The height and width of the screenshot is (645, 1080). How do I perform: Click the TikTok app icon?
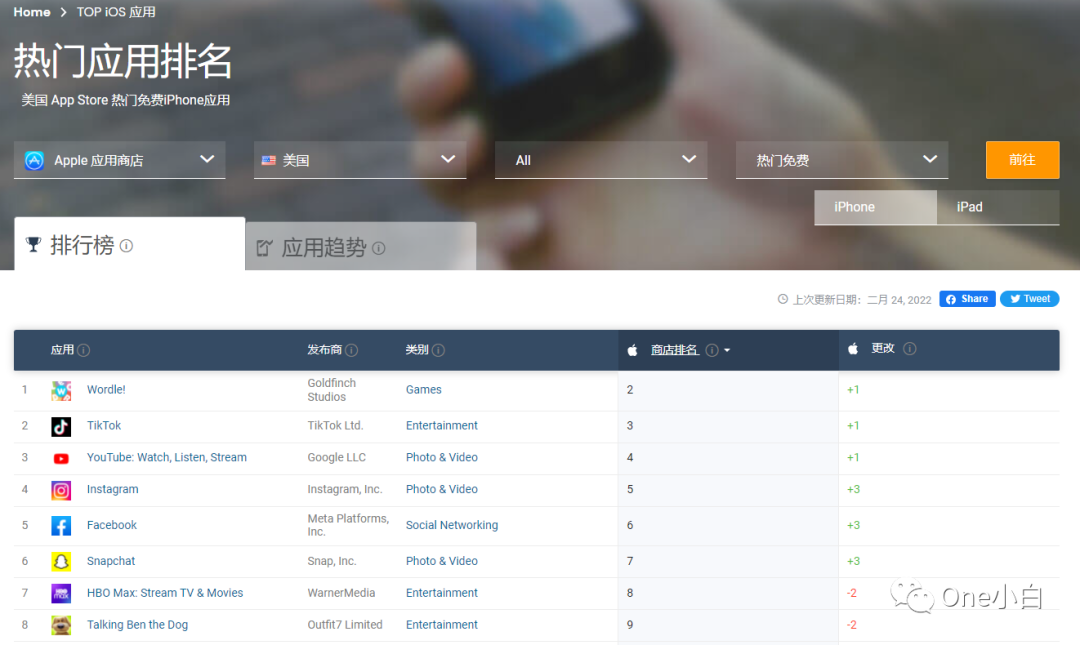point(61,425)
